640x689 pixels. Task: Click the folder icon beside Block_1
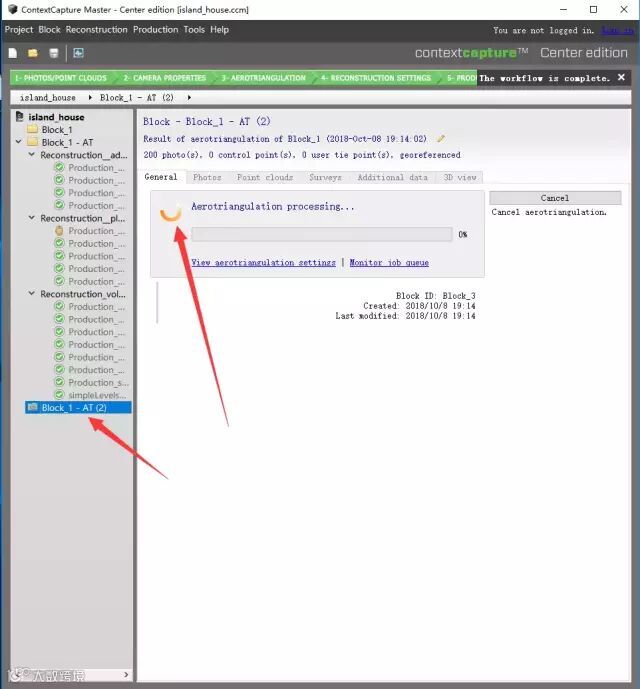point(32,129)
